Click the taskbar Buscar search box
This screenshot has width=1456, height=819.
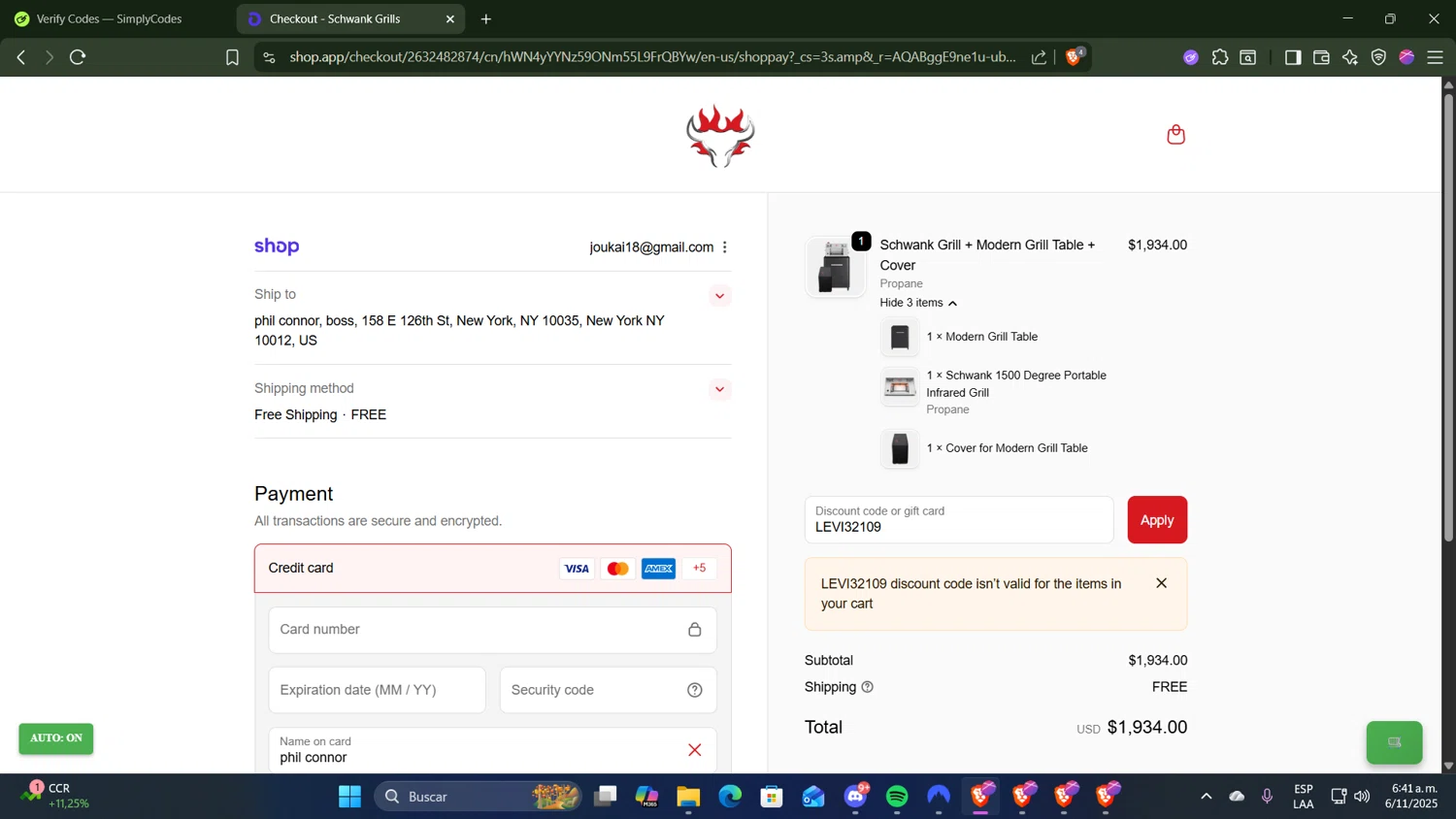(478, 797)
